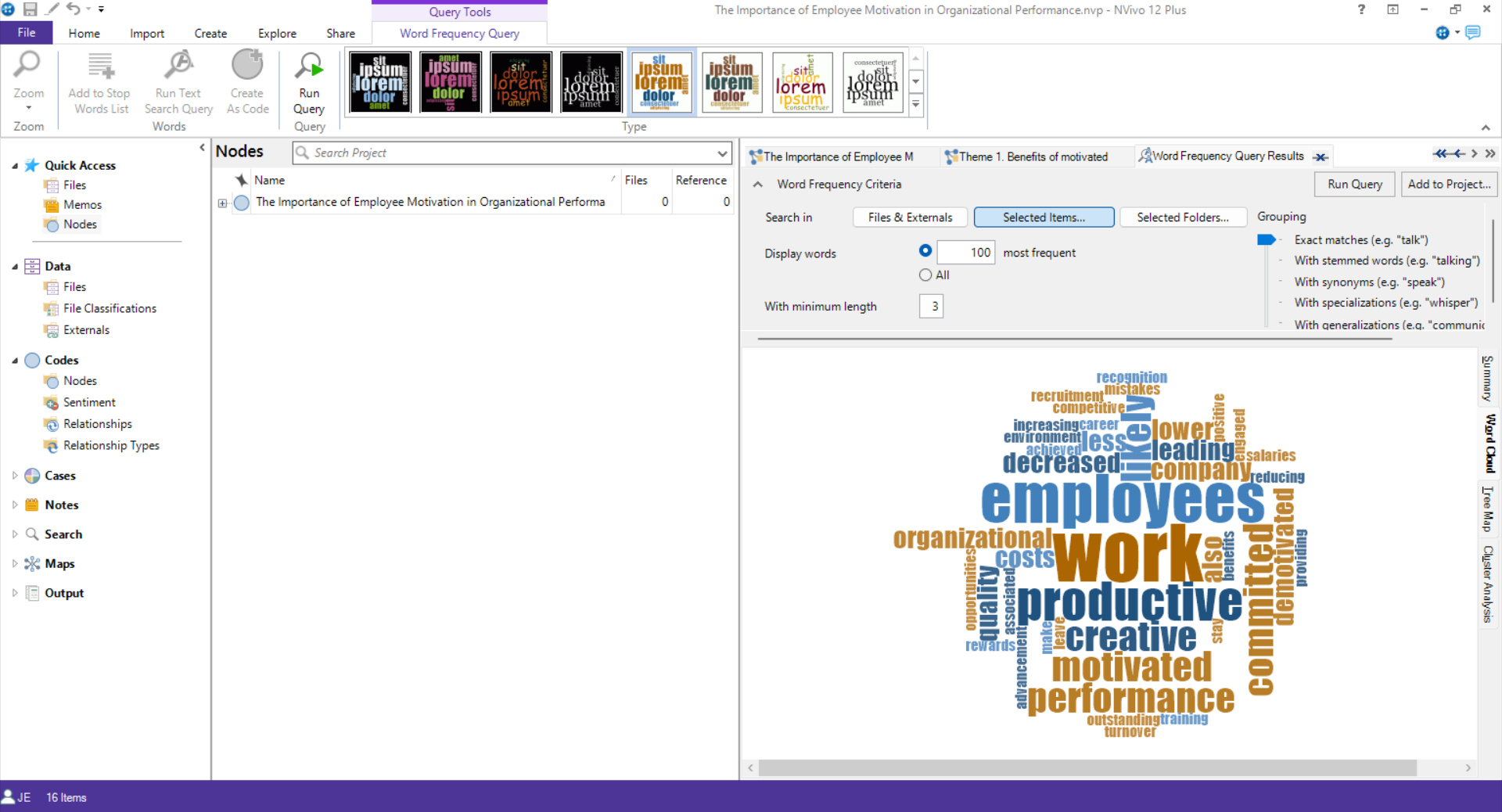Collapse the Word Frequency Criteria section
Image resolution: width=1502 pixels, height=812 pixels.
(757, 185)
